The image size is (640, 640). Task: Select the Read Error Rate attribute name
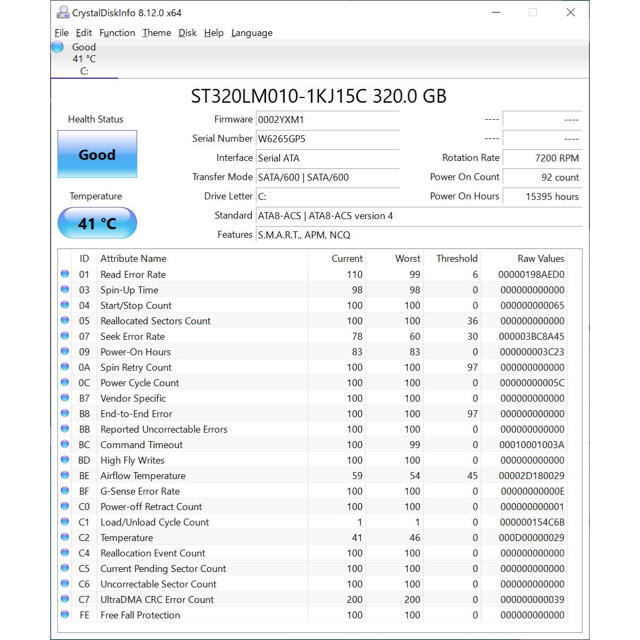click(133, 274)
